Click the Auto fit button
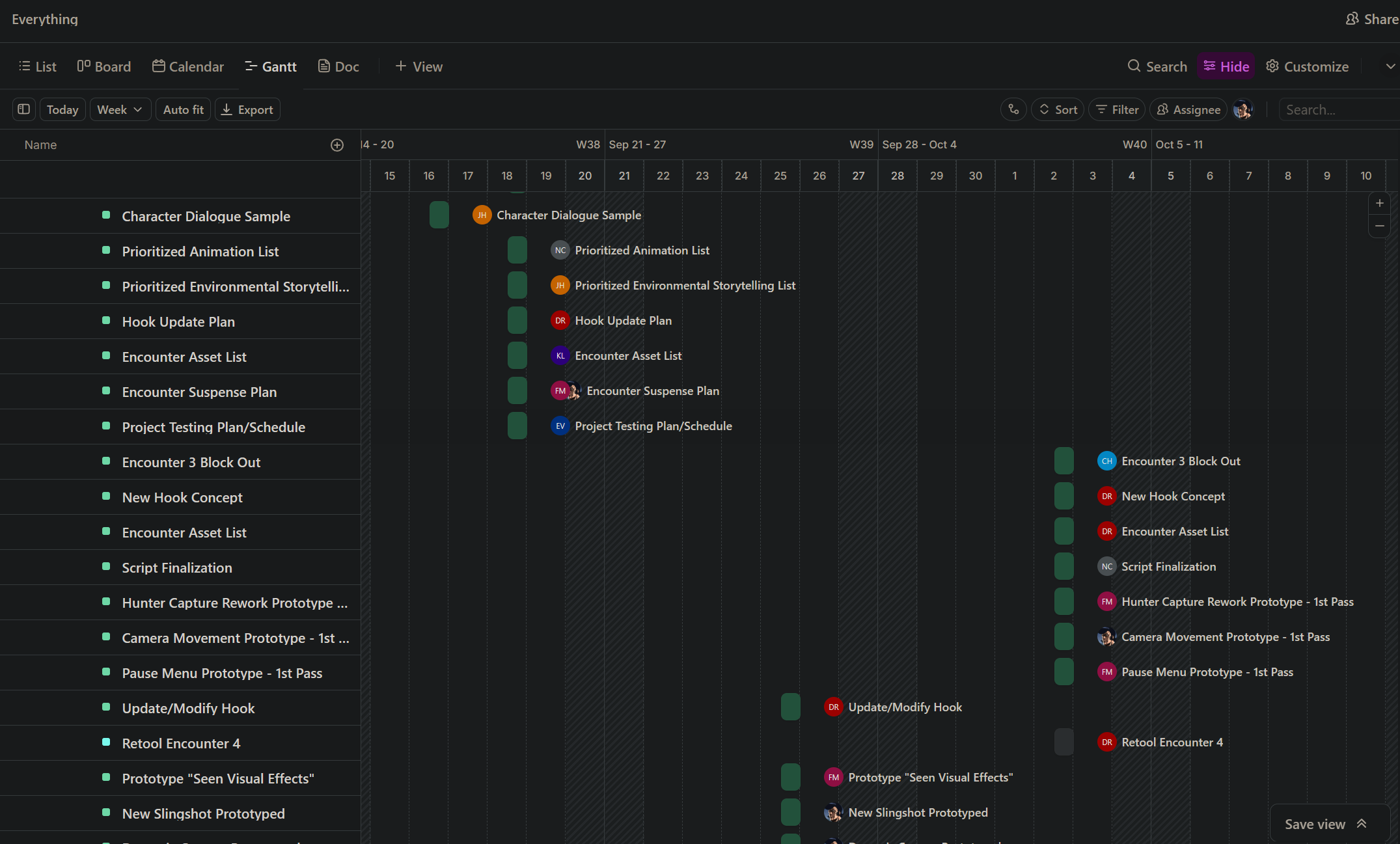This screenshot has width=1400, height=844. pos(183,109)
